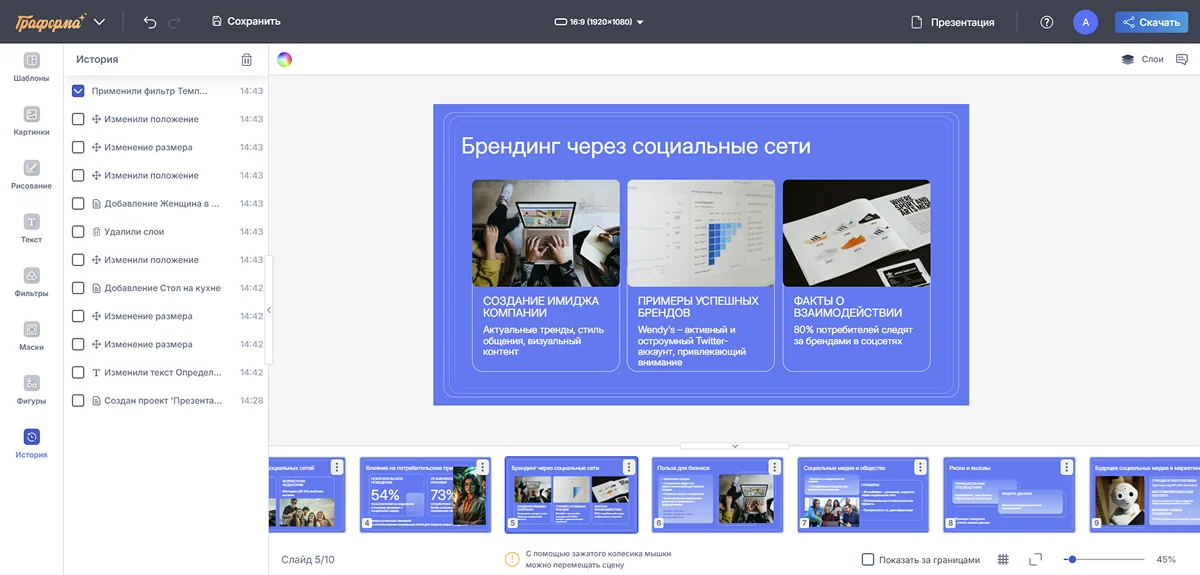Viewport: 1200px width, 575px height.
Task: Check the Изменили текст history checkbox
Action: click(x=78, y=372)
